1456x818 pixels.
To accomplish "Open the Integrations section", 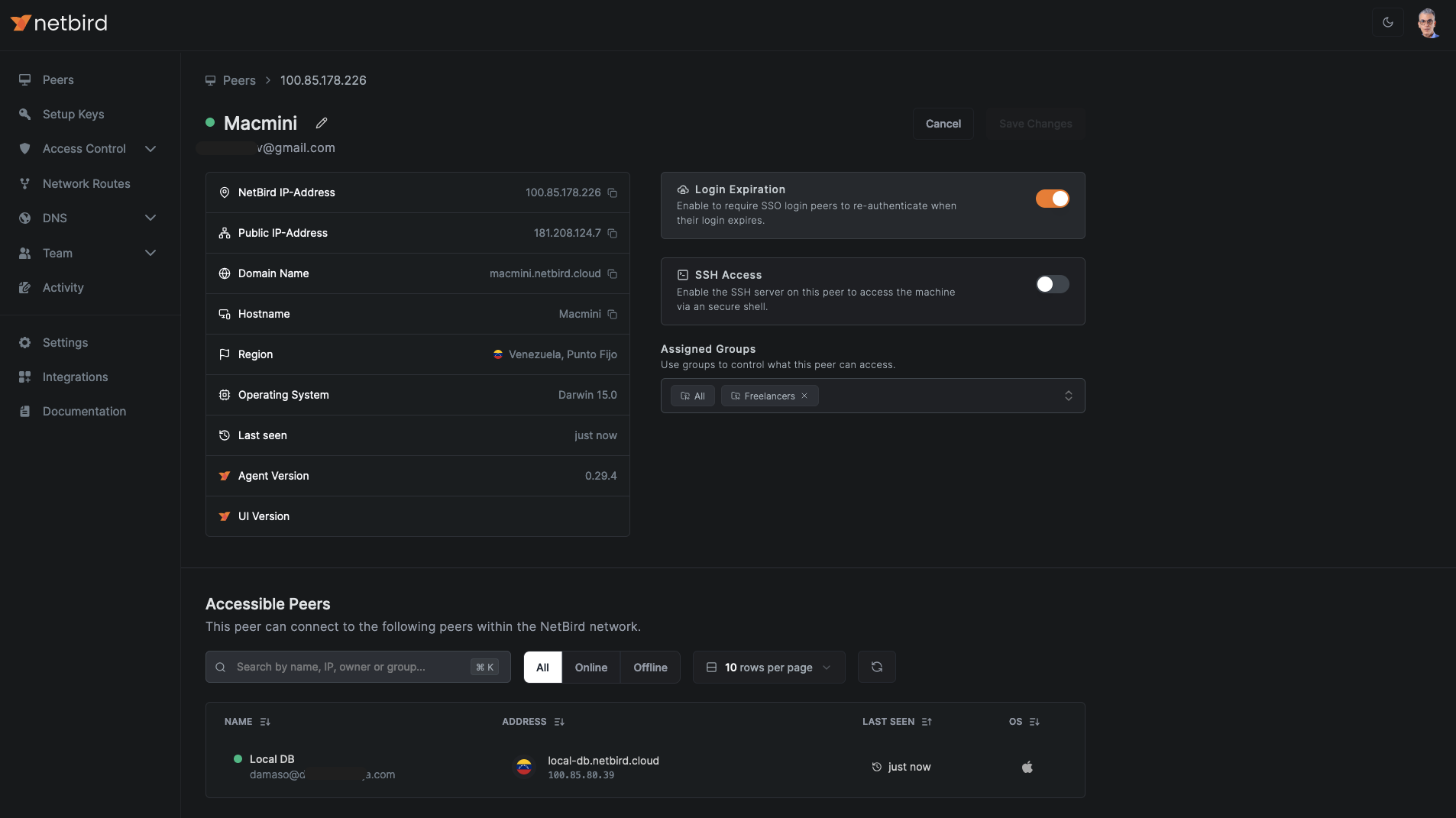I will [74, 377].
